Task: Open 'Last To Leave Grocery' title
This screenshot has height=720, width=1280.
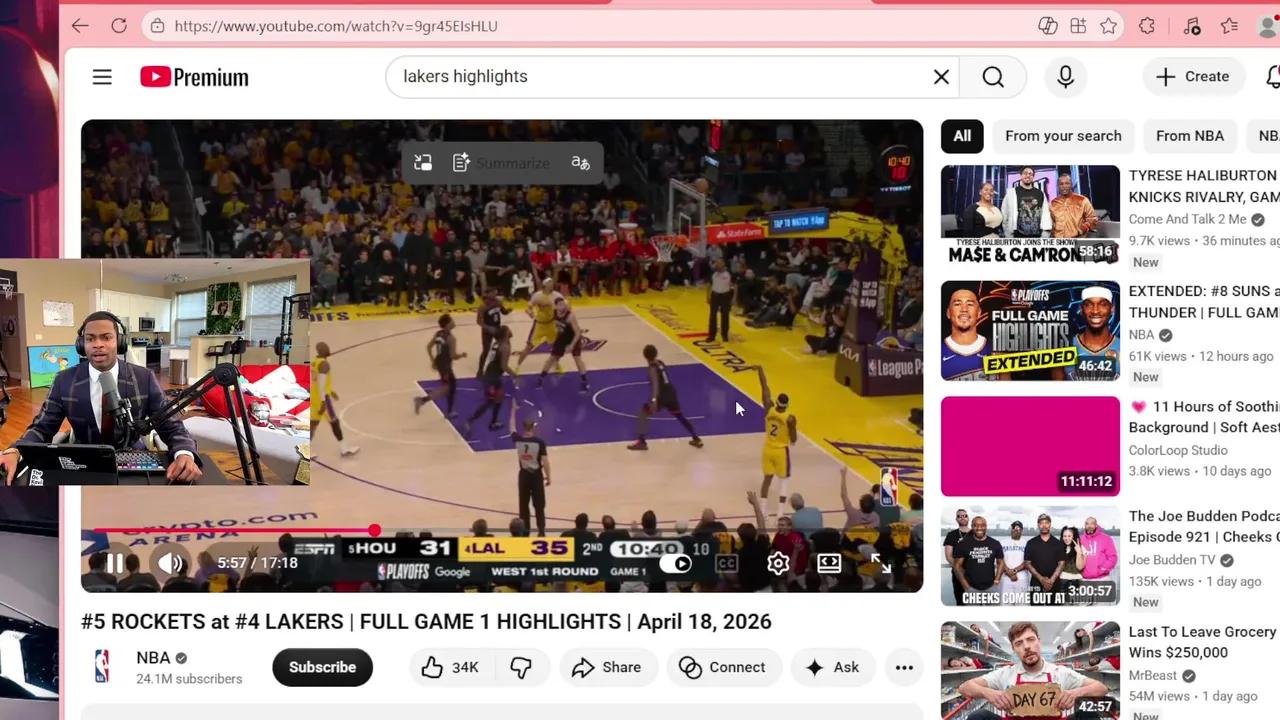Action: (x=1202, y=642)
